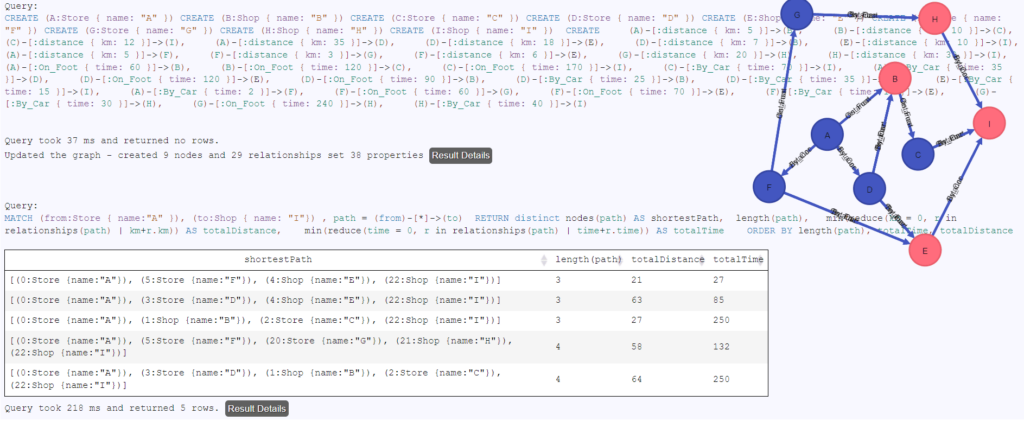Click length 3 in the A-D-E-I row

tap(558, 300)
